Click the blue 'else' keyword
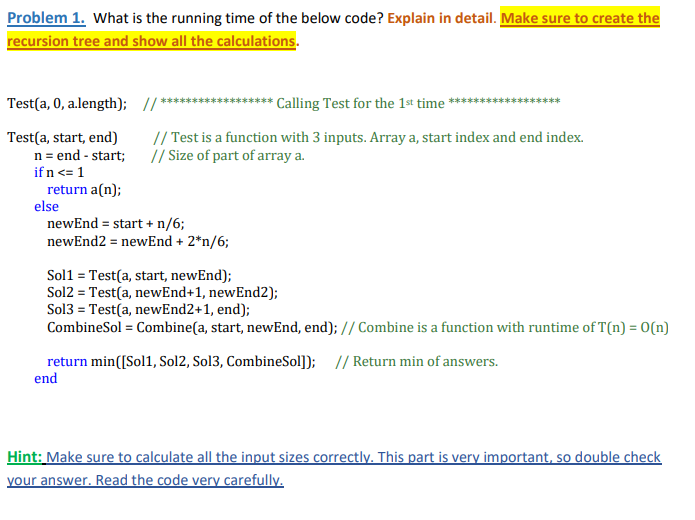695x520 pixels. pyautogui.click(x=46, y=206)
